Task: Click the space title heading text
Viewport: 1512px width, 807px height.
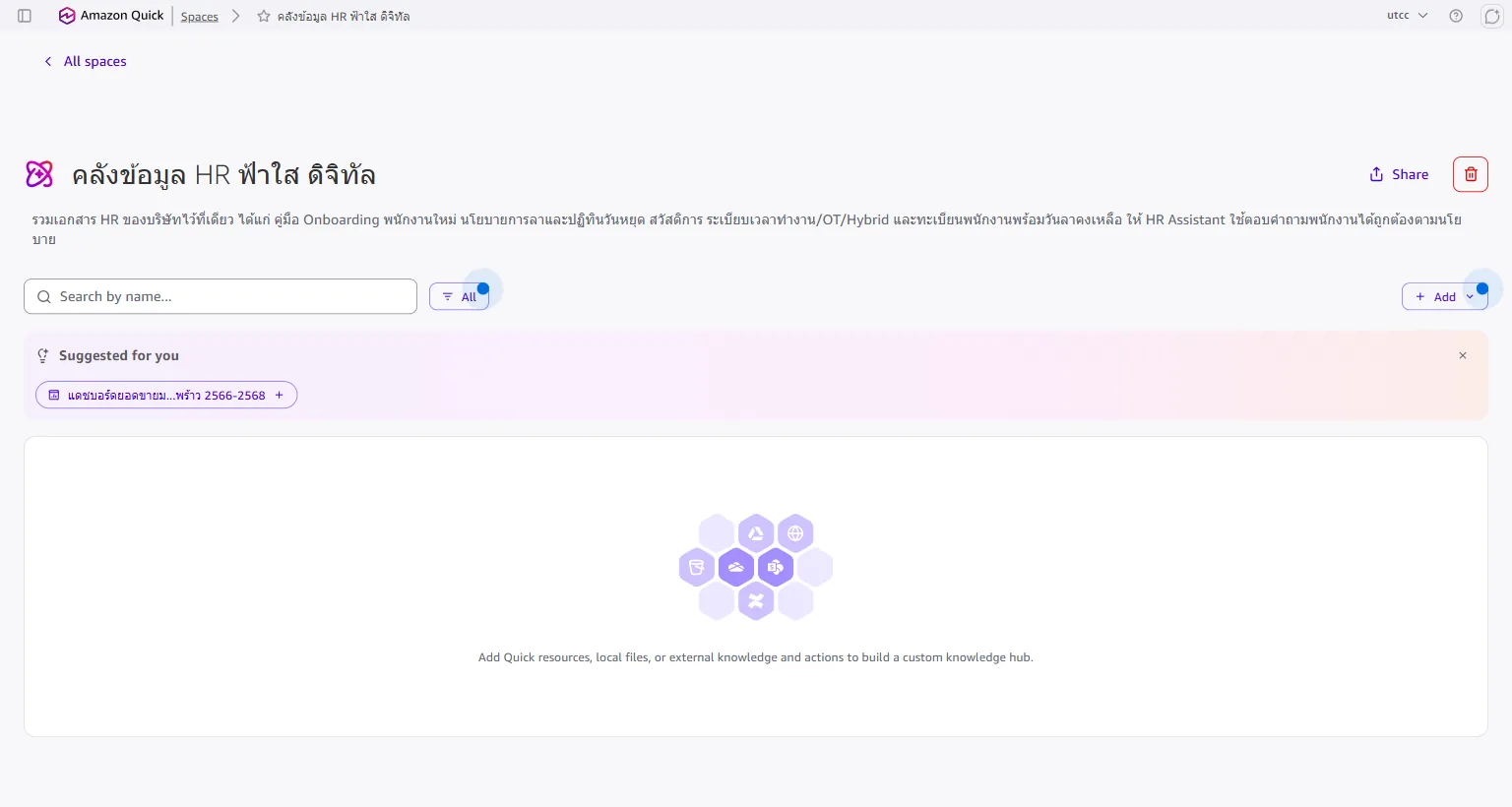Action: coord(223,174)
